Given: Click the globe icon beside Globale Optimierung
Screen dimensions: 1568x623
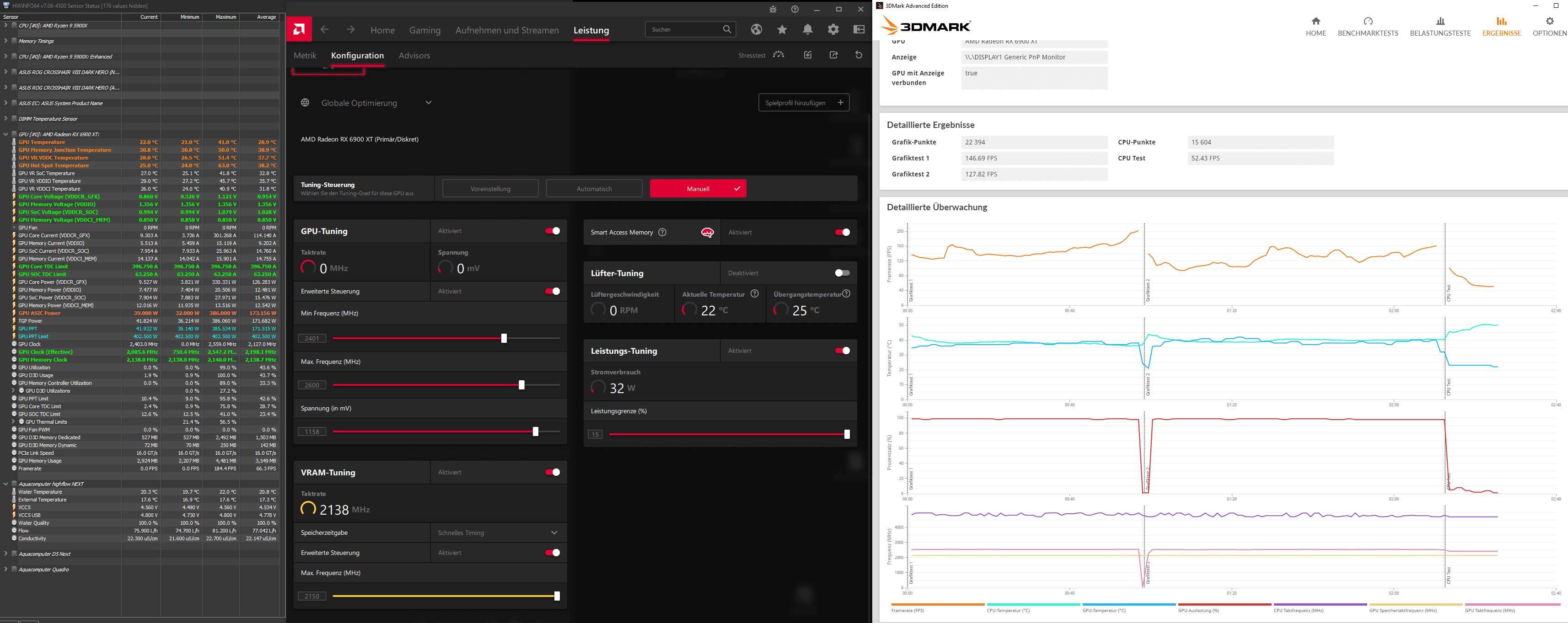Looking at the screenshot, I should [306, 103].
